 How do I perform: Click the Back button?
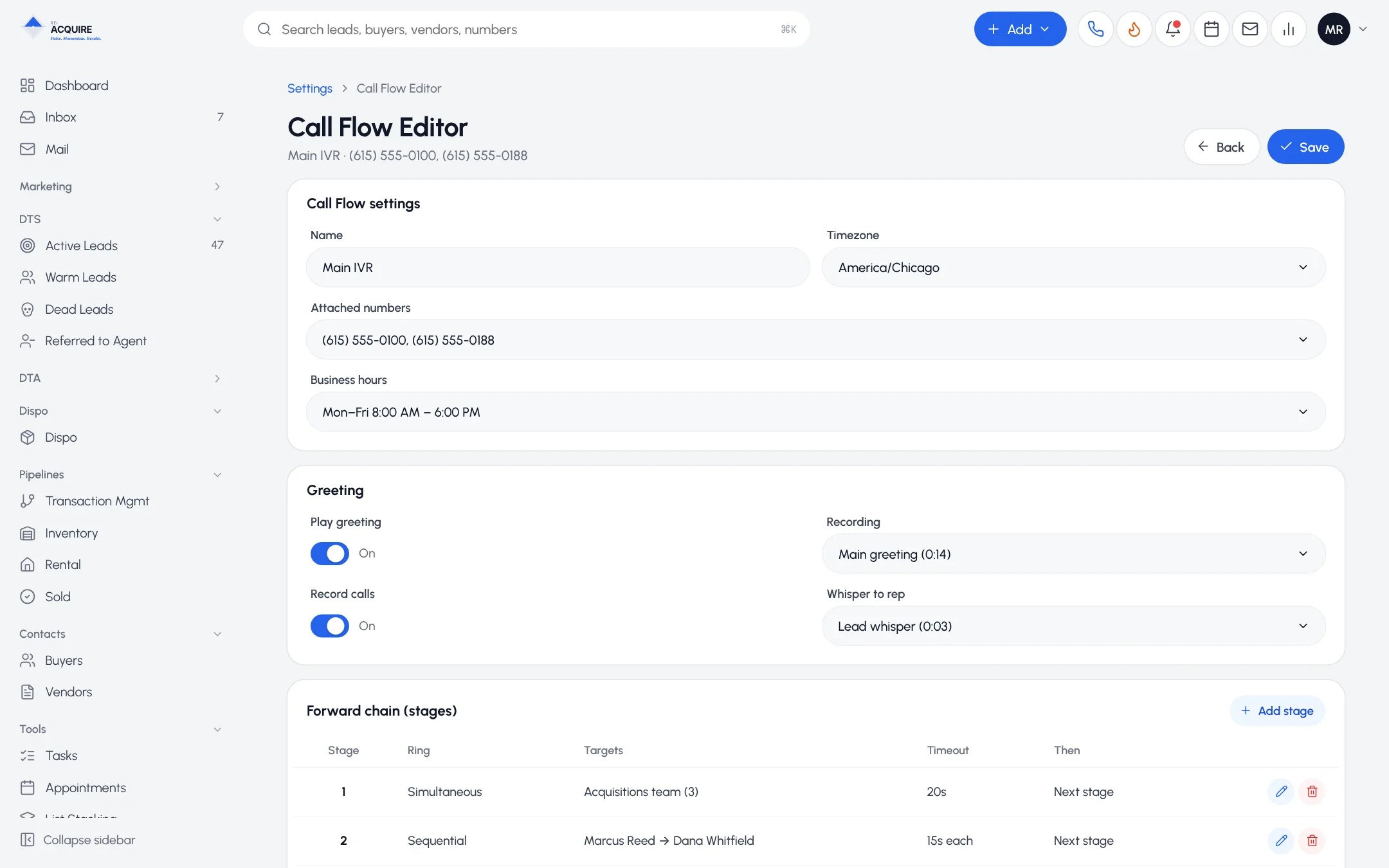click(x=1221, y=147)
